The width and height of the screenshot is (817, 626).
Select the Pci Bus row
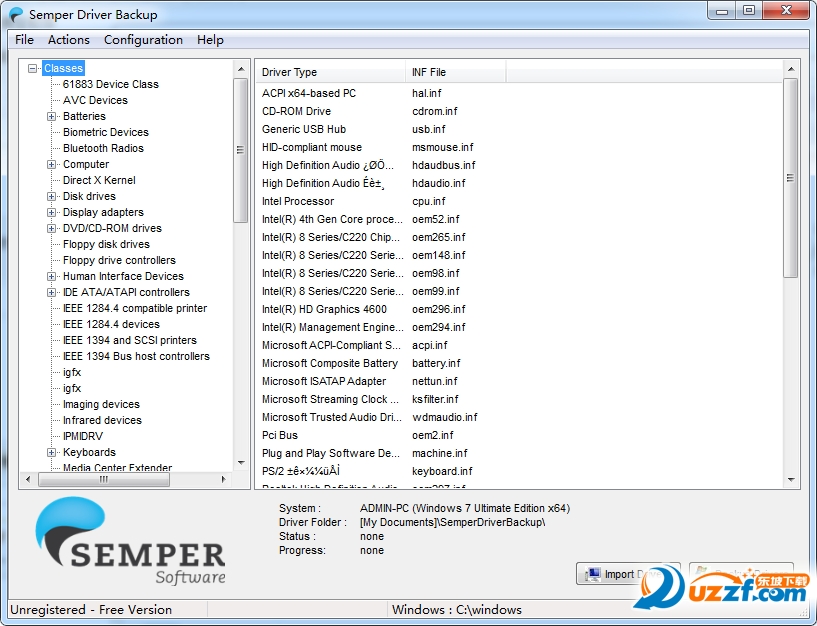[x=518, y=435]
